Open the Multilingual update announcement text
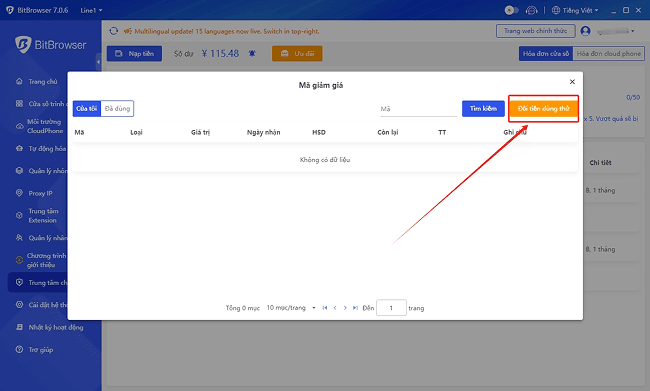 point(227,31)
